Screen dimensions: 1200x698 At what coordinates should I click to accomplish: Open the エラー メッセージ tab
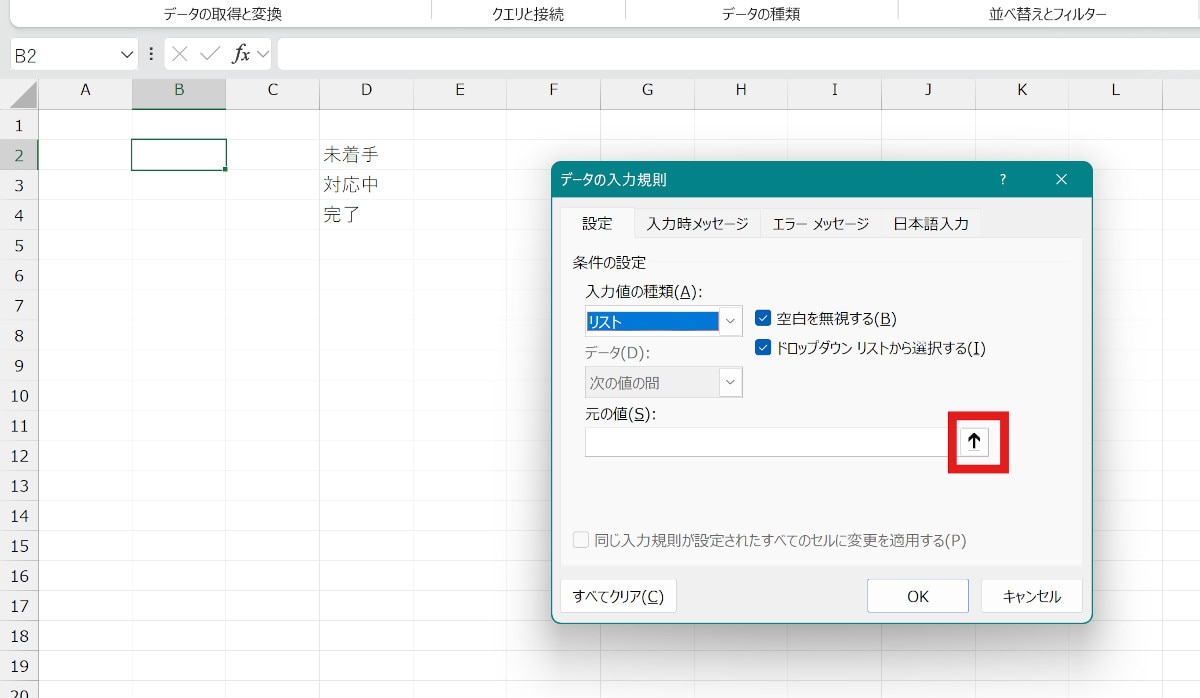pyautogui.click(x=820, y=224)
